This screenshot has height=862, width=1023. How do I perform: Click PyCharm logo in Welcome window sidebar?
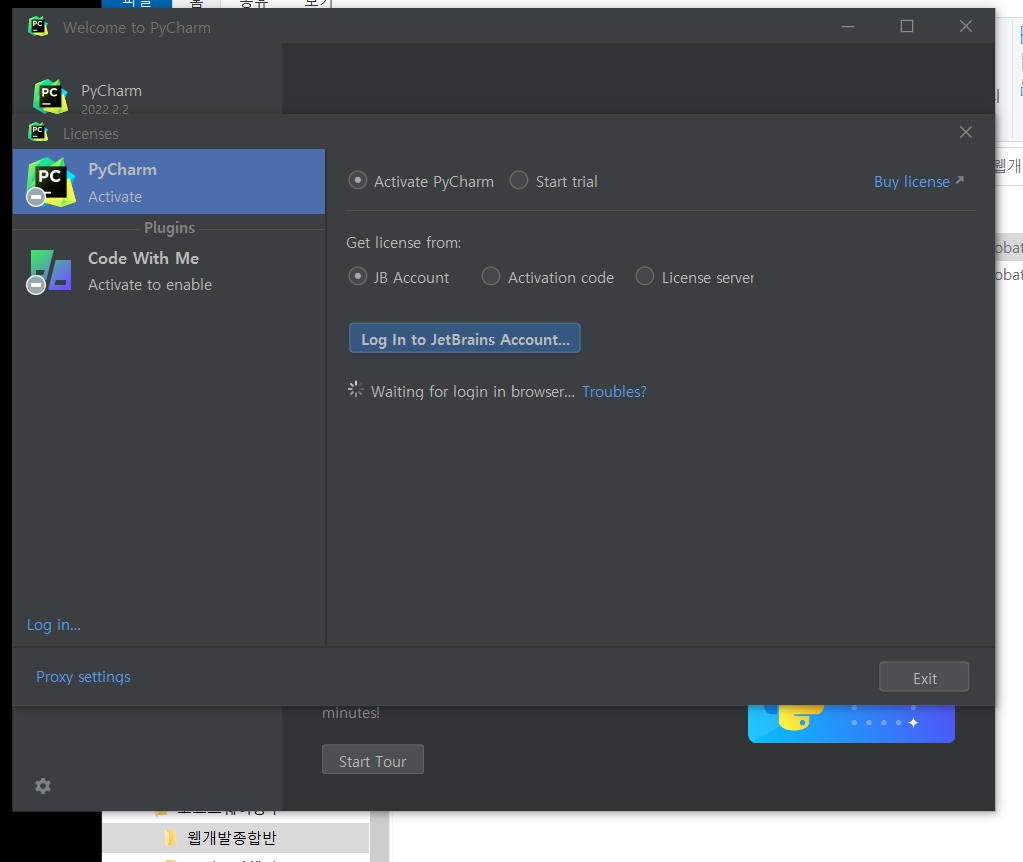pos(50,96)
